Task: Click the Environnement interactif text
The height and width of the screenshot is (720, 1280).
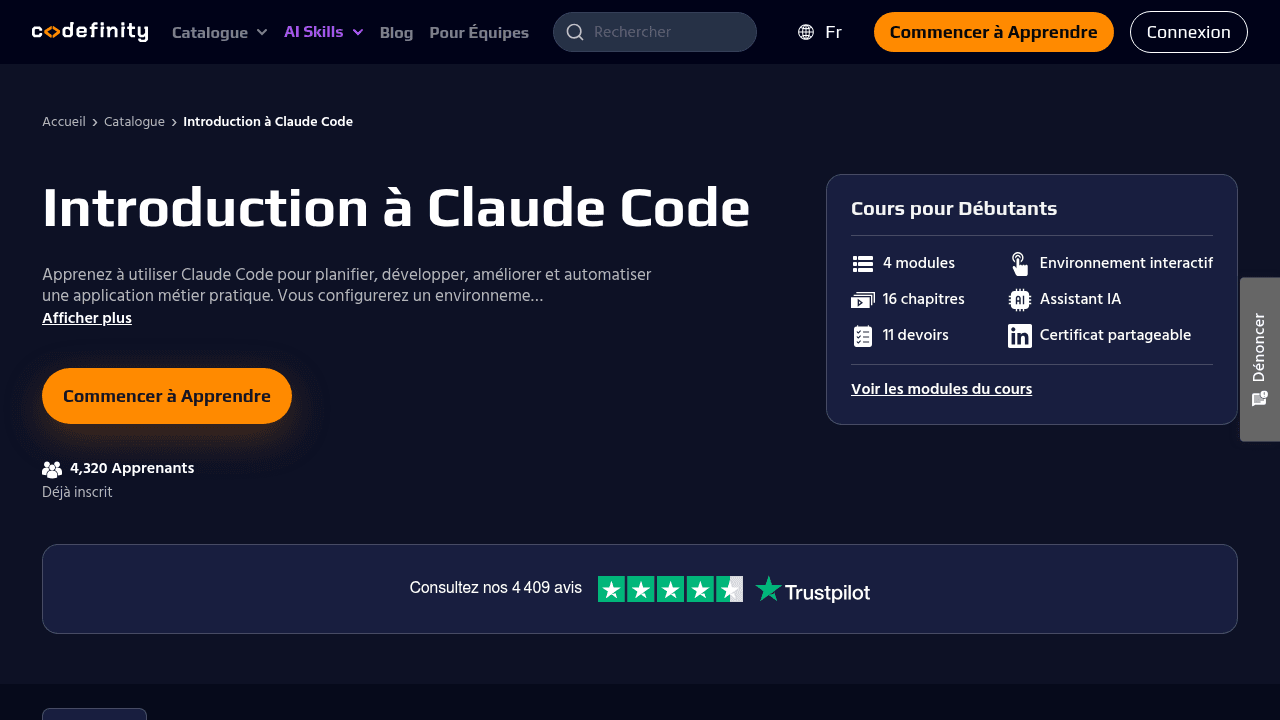Action: coord(1126,263)
